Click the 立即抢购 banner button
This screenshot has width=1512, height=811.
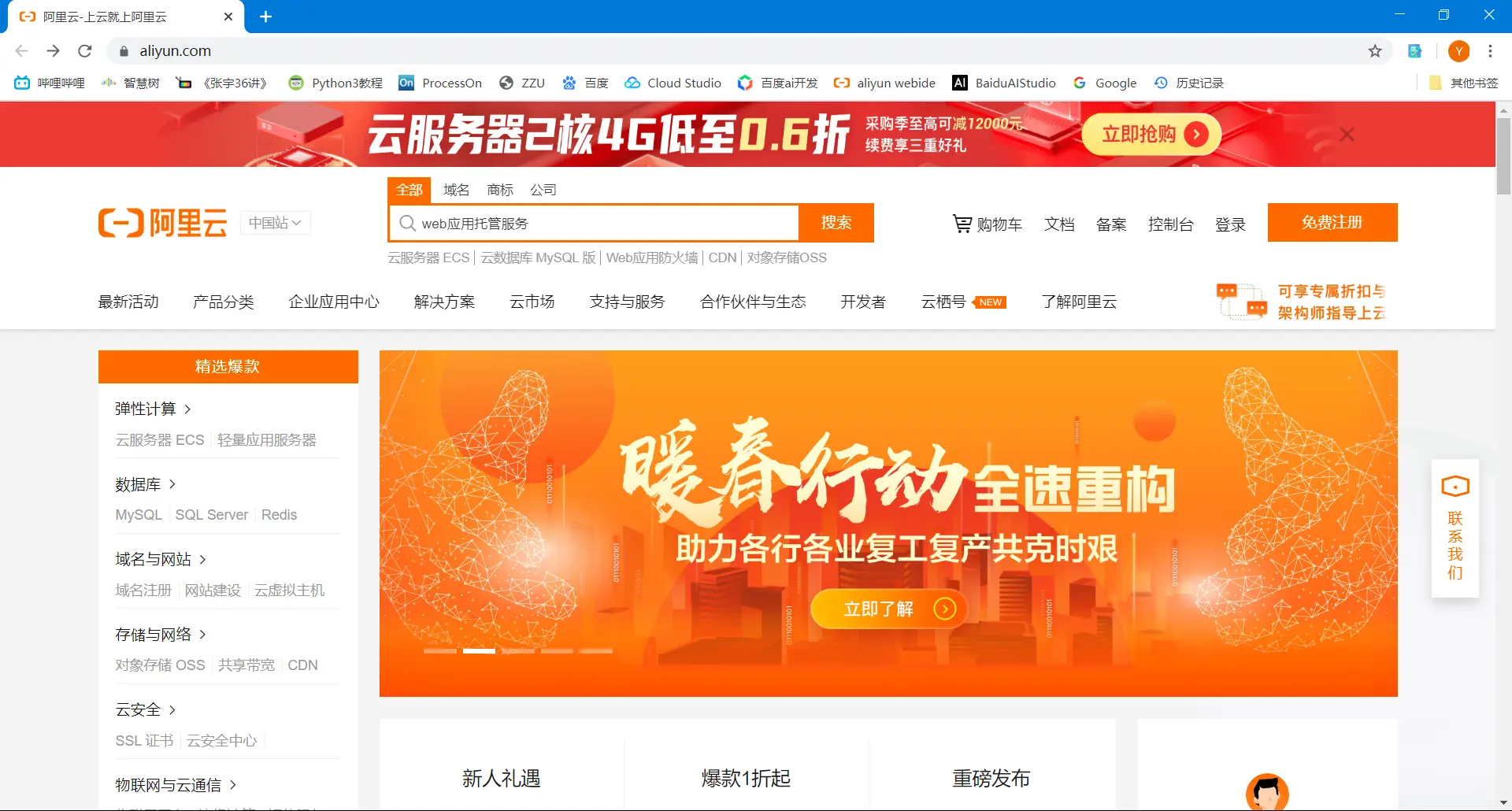coord(1151,135)
